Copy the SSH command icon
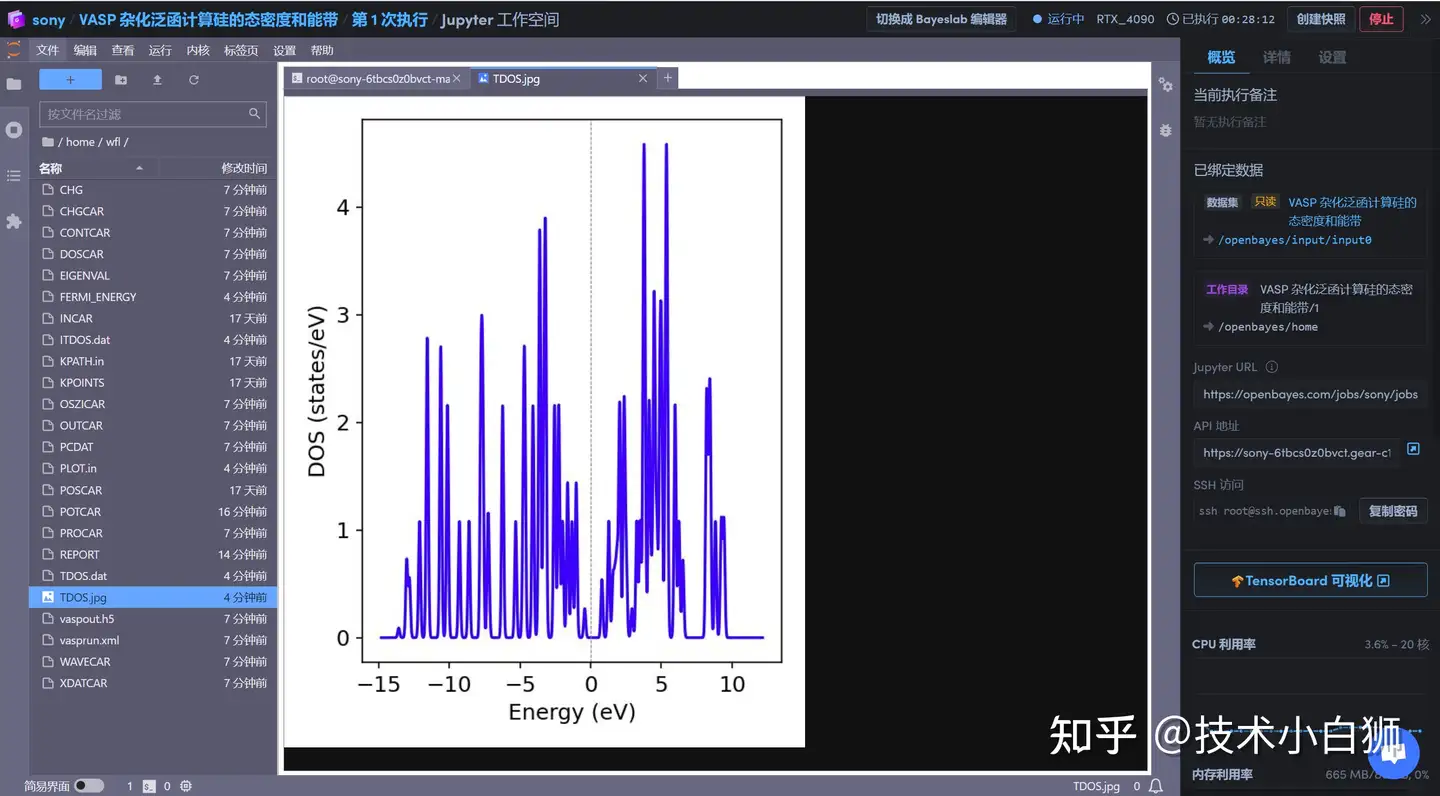Image resolution: width=1440 pixels, height=796 pixels. coord(1340,511)
